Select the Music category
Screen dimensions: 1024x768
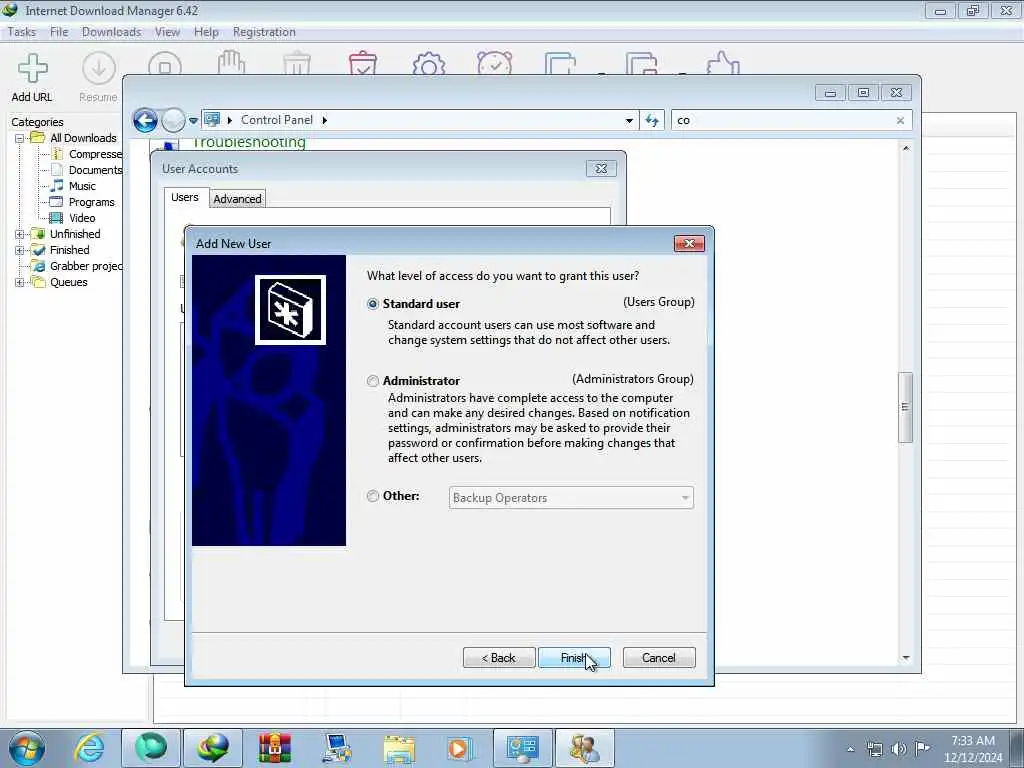(x=73, y=186)
